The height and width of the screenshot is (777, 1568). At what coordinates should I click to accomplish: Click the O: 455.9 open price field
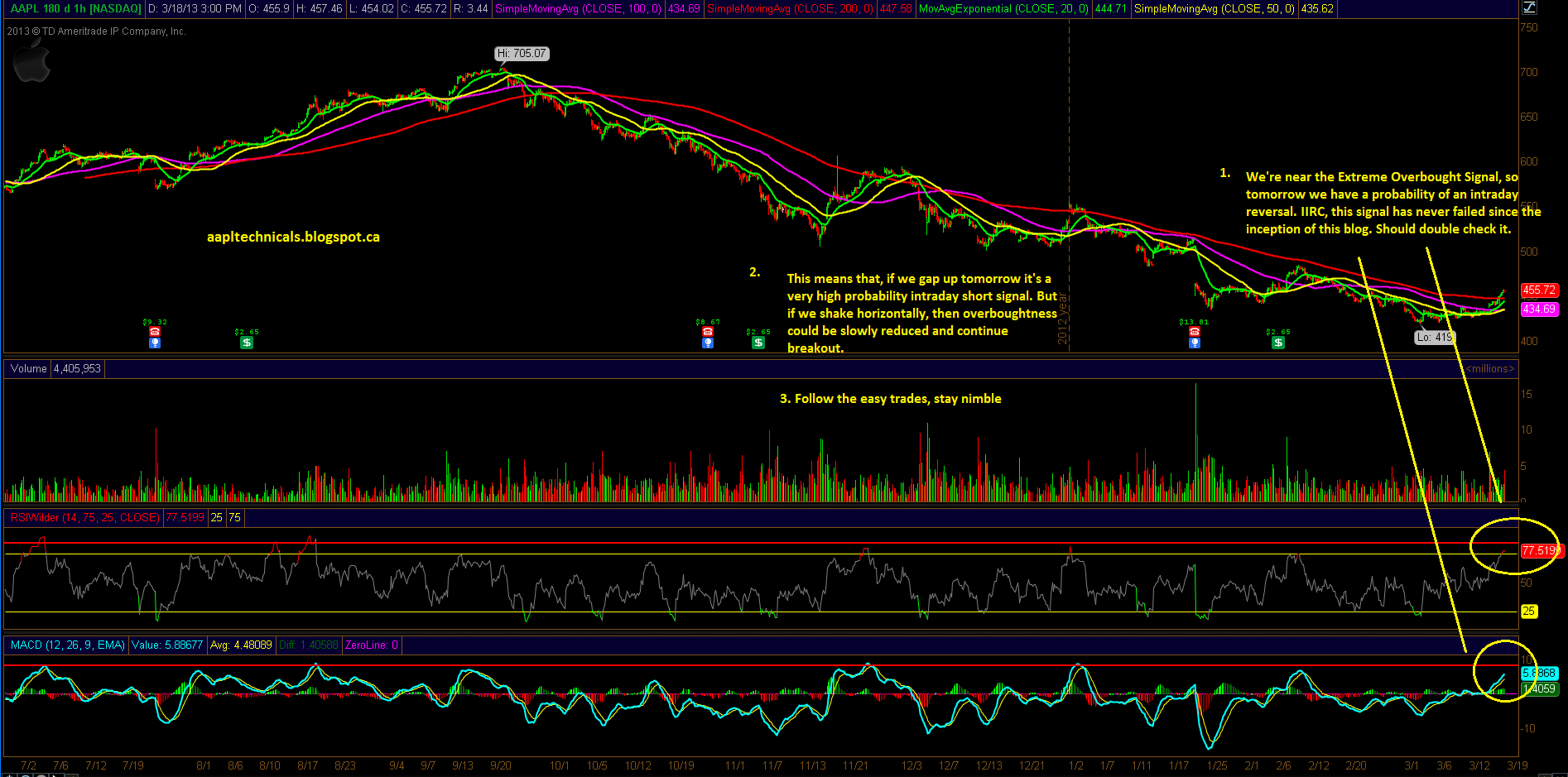coord(269,8)
